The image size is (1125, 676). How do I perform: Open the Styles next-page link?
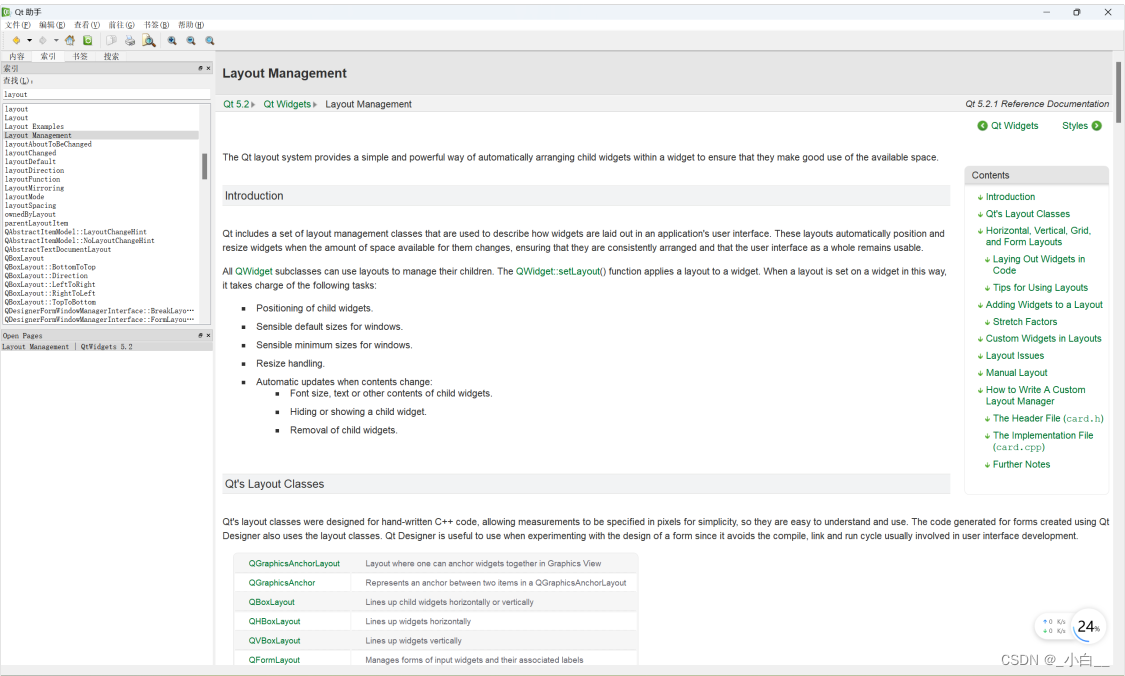tap(1075, 126)
